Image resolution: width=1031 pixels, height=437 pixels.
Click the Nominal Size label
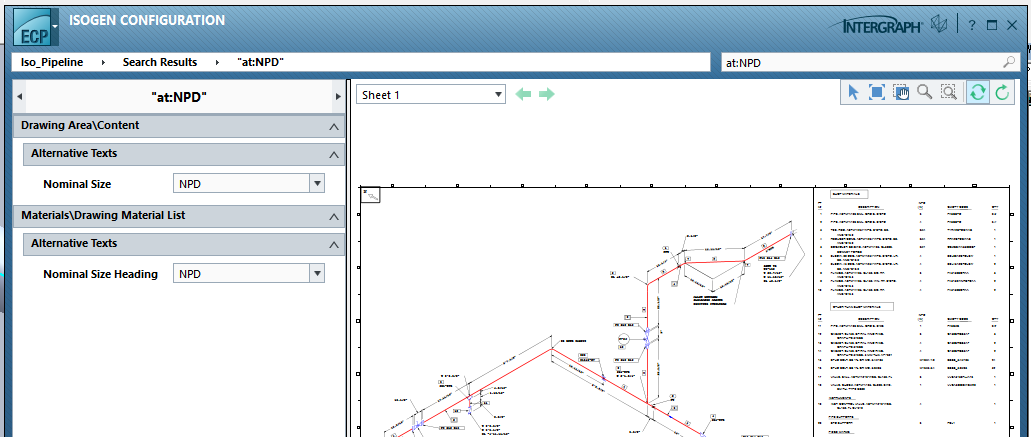77,185
